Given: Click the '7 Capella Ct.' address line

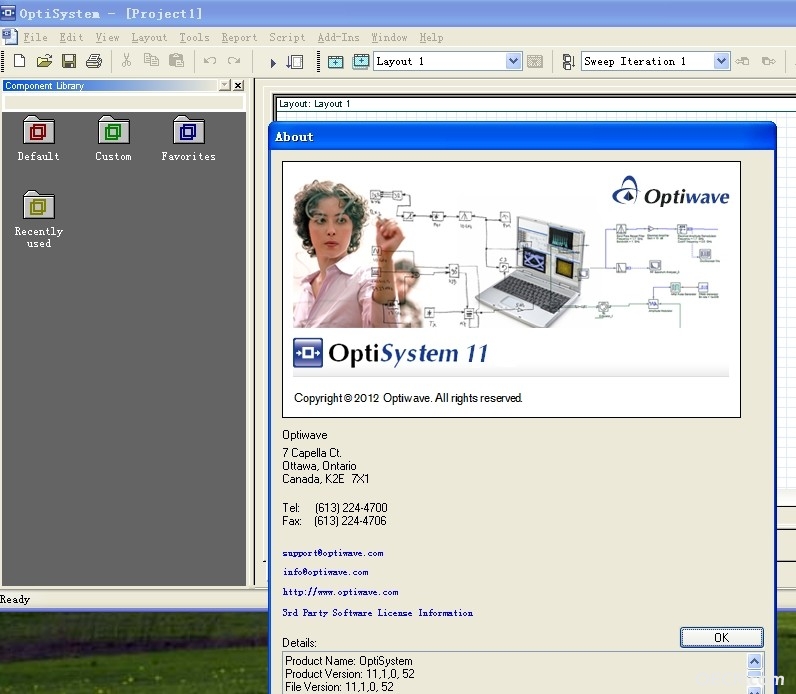Looking at the screenshot, I should click(312, 452).
